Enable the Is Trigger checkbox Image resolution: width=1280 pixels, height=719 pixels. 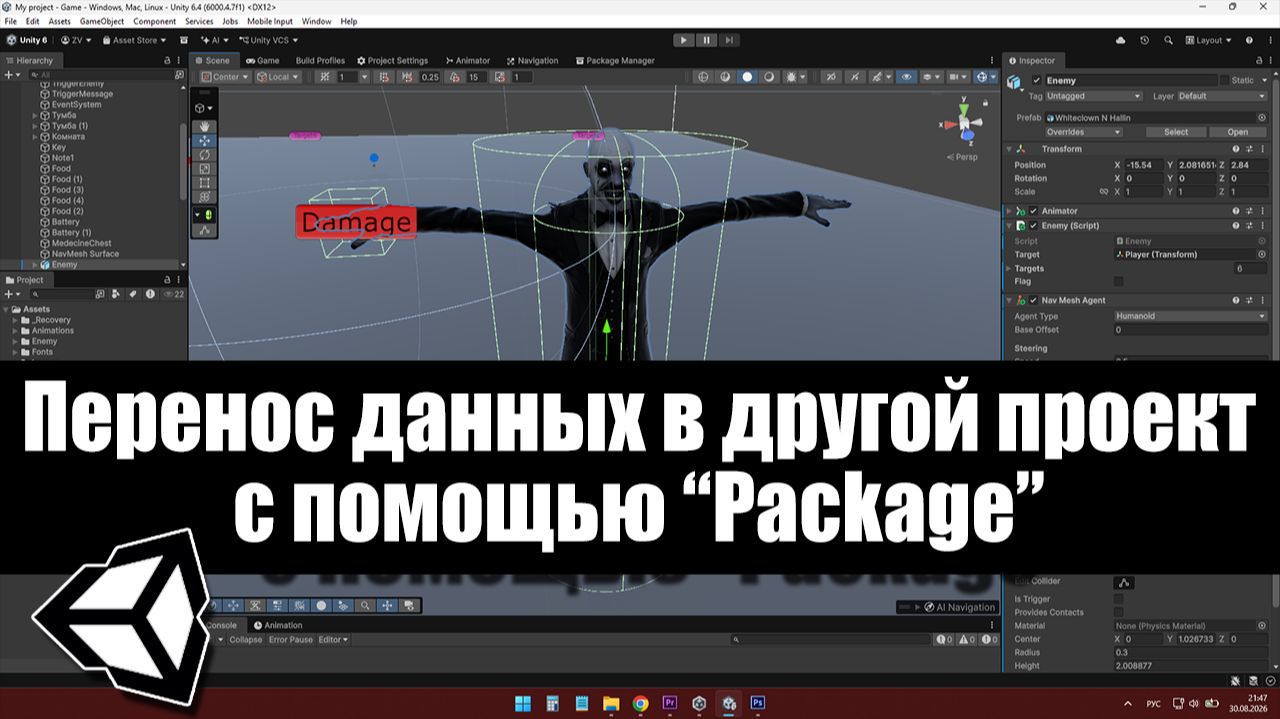[x=1119, y=599]
